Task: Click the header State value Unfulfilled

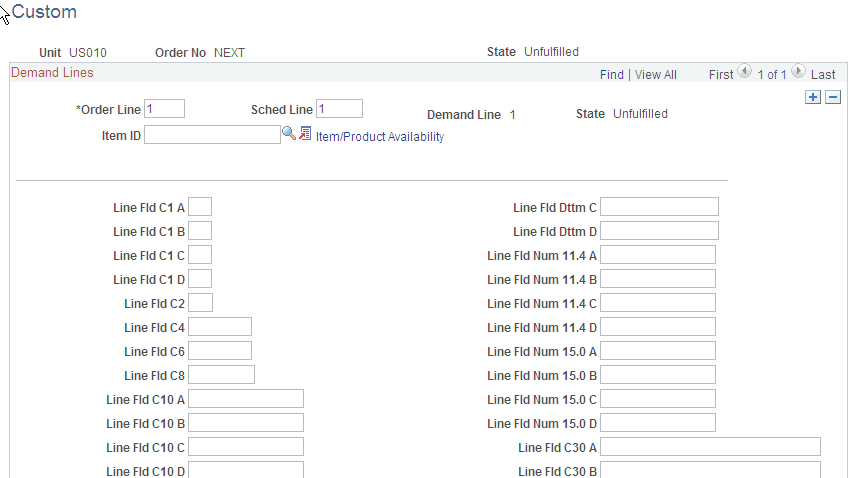Action: coord(551,52)
